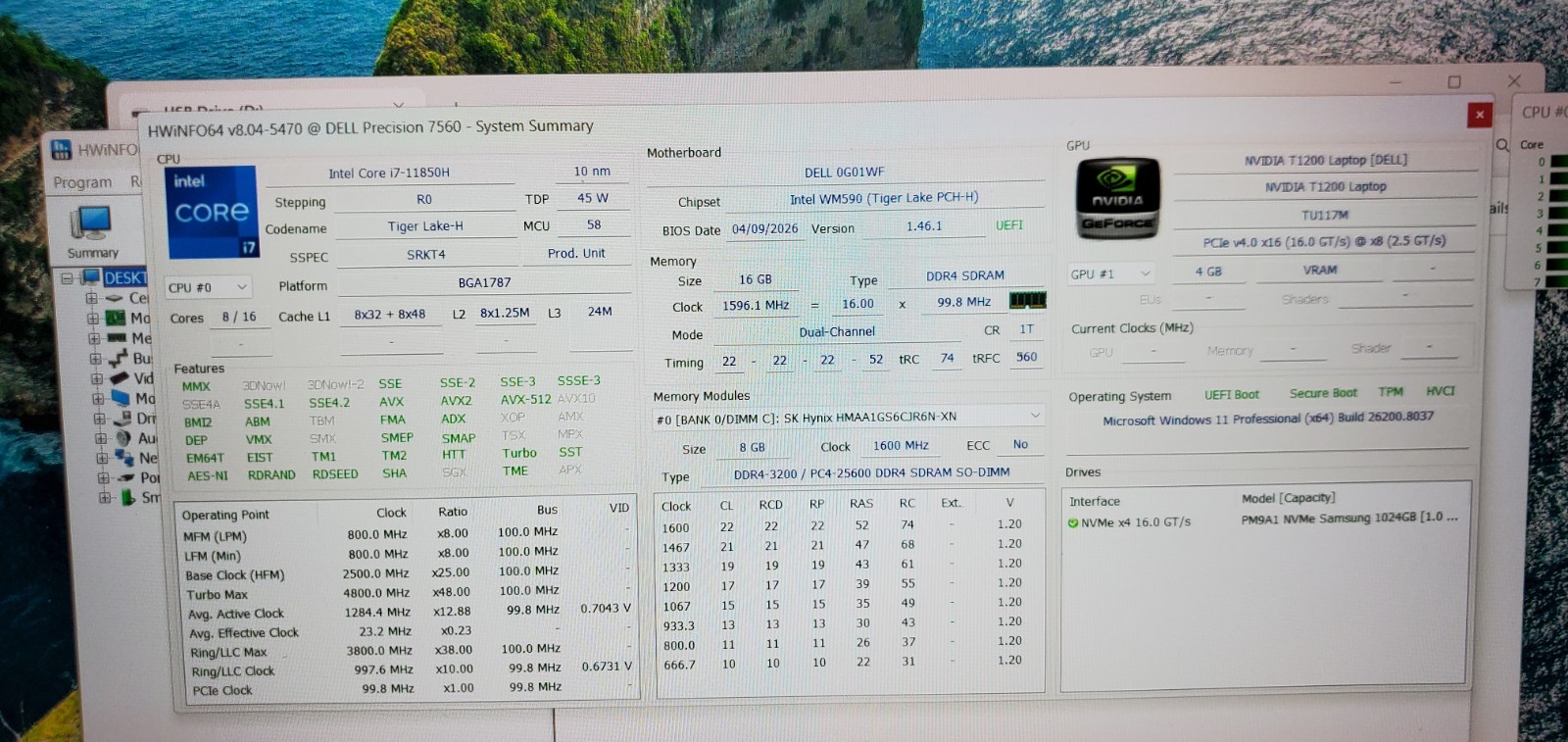Select the green Smart Battery icon in tree
This screenshot has width=1568, height=742.
tap(127, 497)
